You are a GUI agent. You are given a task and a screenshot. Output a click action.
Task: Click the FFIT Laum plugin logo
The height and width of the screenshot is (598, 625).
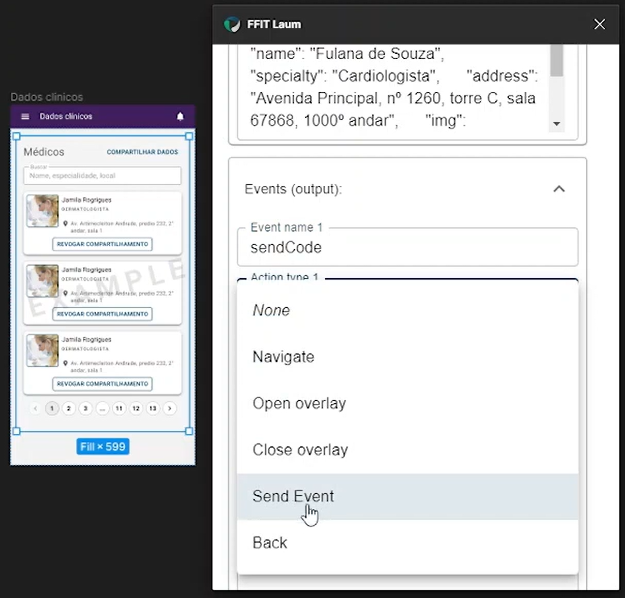tap(232, 24)
